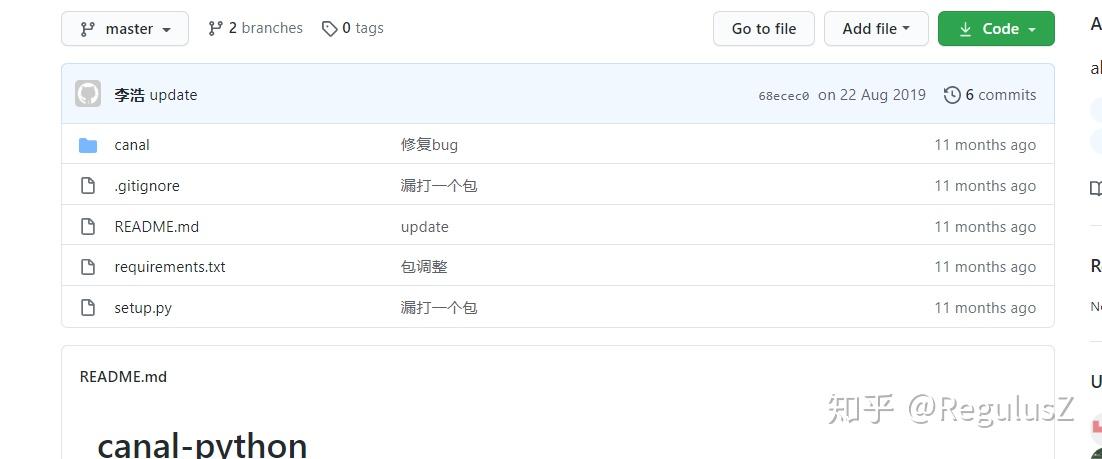Viewport: 1102px width, 459px height.
Task: Click the committer avatar image
Action: coord(88,95)
